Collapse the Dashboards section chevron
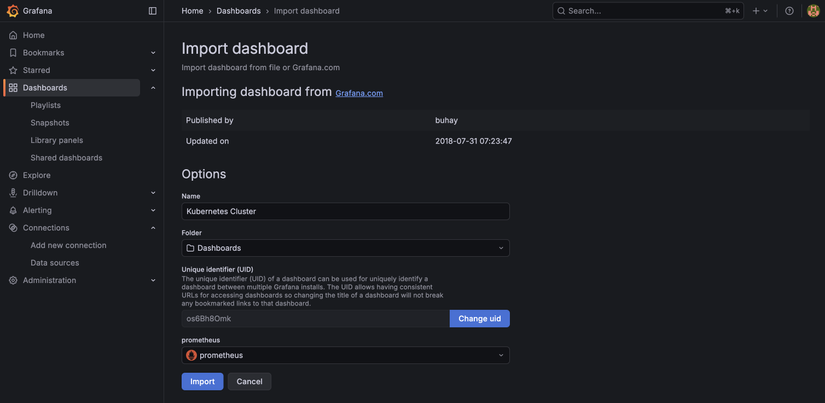Viewport: 825px width, 403px height. point(153,88)
